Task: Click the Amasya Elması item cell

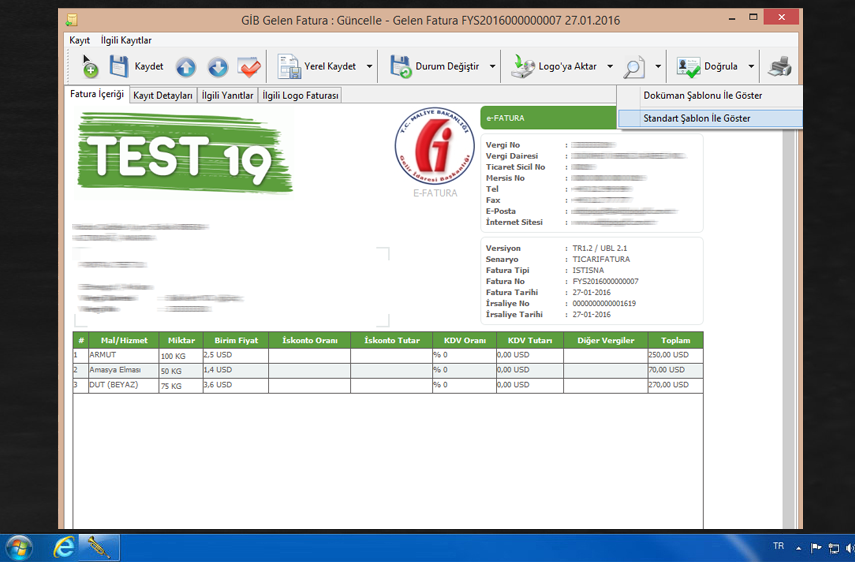Action: (123, 370)
